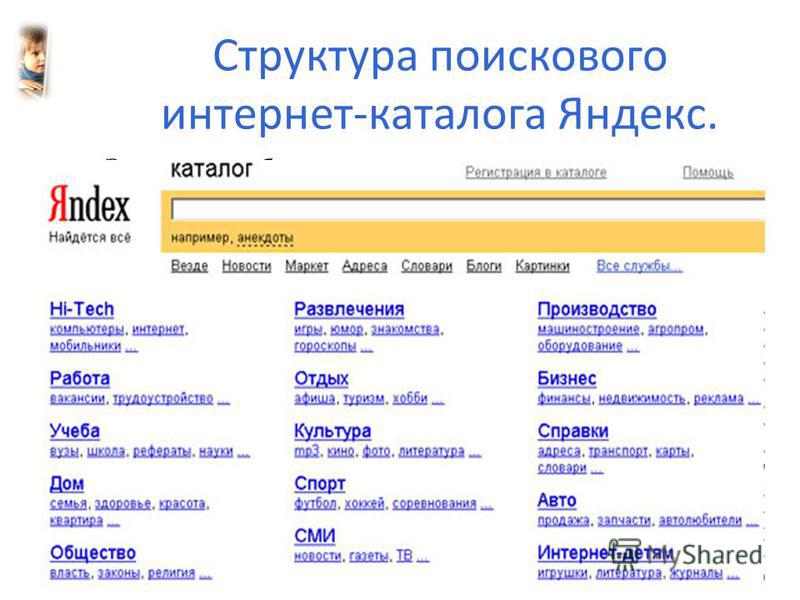
Task: Open the Hi-Tech category
Action: click(x=82, y=309)
